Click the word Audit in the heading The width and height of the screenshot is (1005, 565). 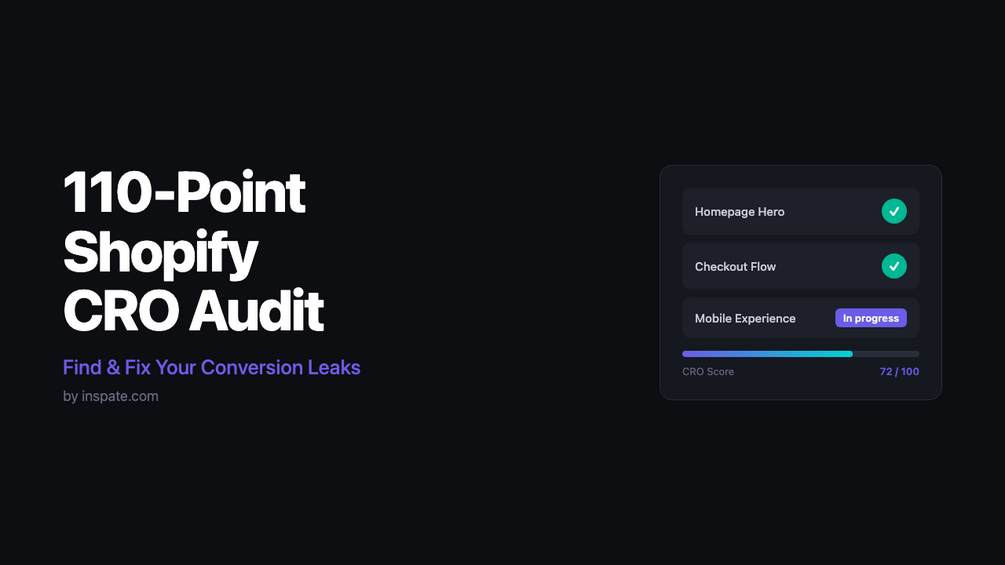[x=256, y=311]
